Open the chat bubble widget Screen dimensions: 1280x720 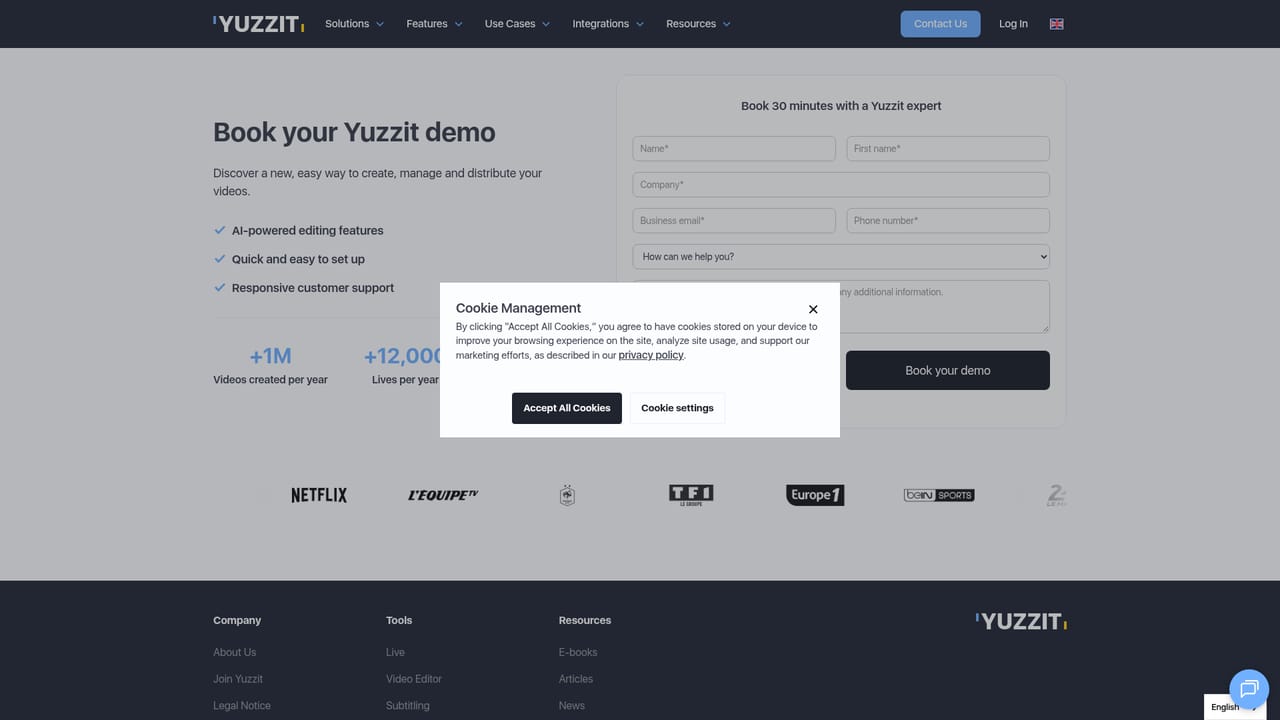[1248, 688]
